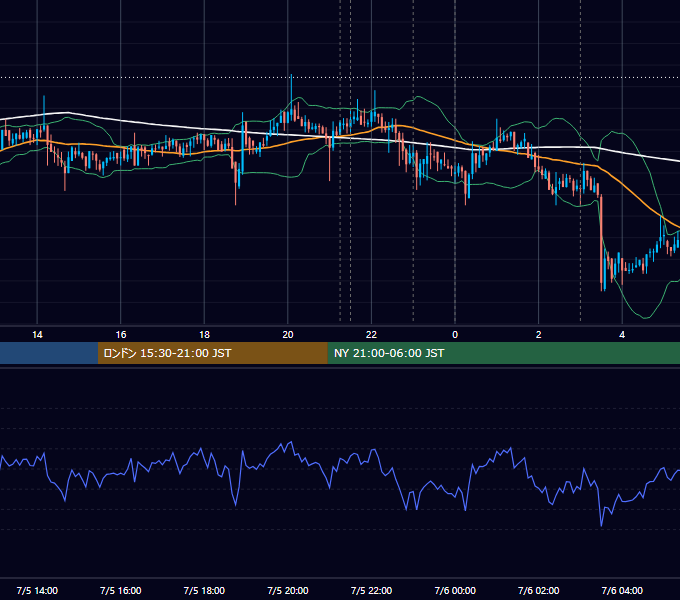This screenshot has height=600, width=680.
Task: Click the blue session bar before ロンドン
Action: click(x=49, y=353)
